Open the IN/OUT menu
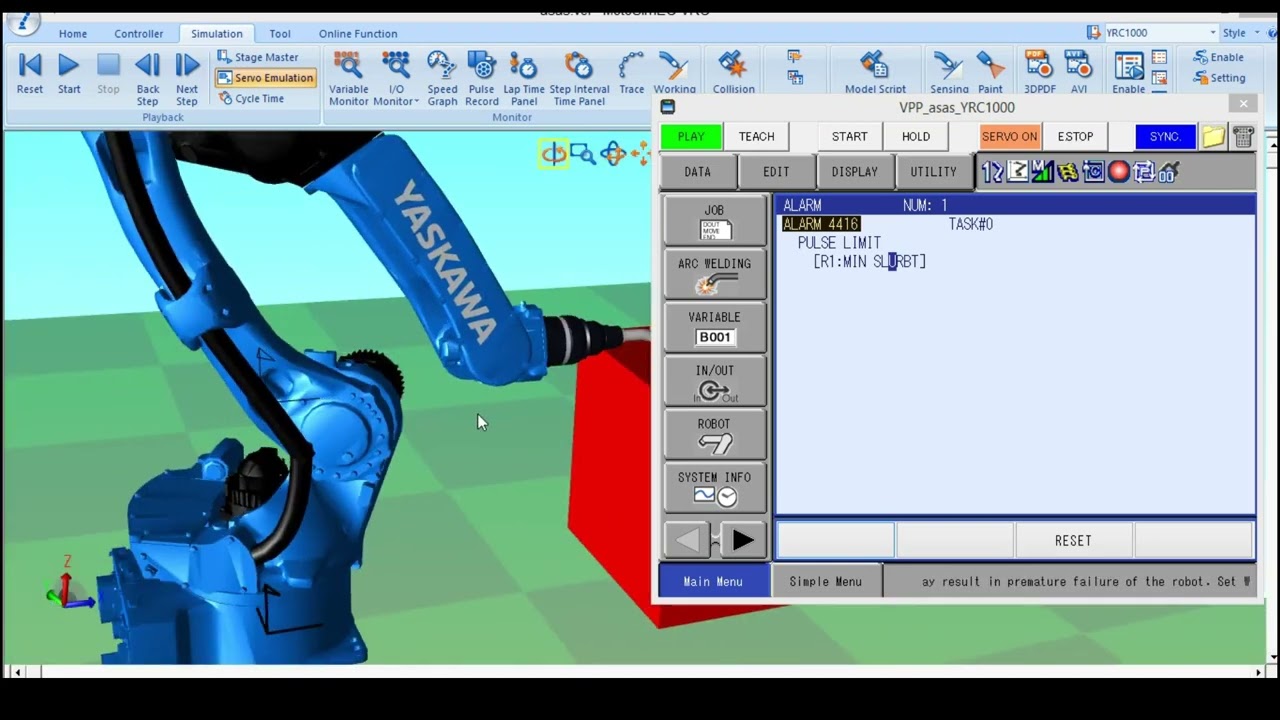Image resolution: width=1280 pixels, height=720 pixels. (715, 381)
